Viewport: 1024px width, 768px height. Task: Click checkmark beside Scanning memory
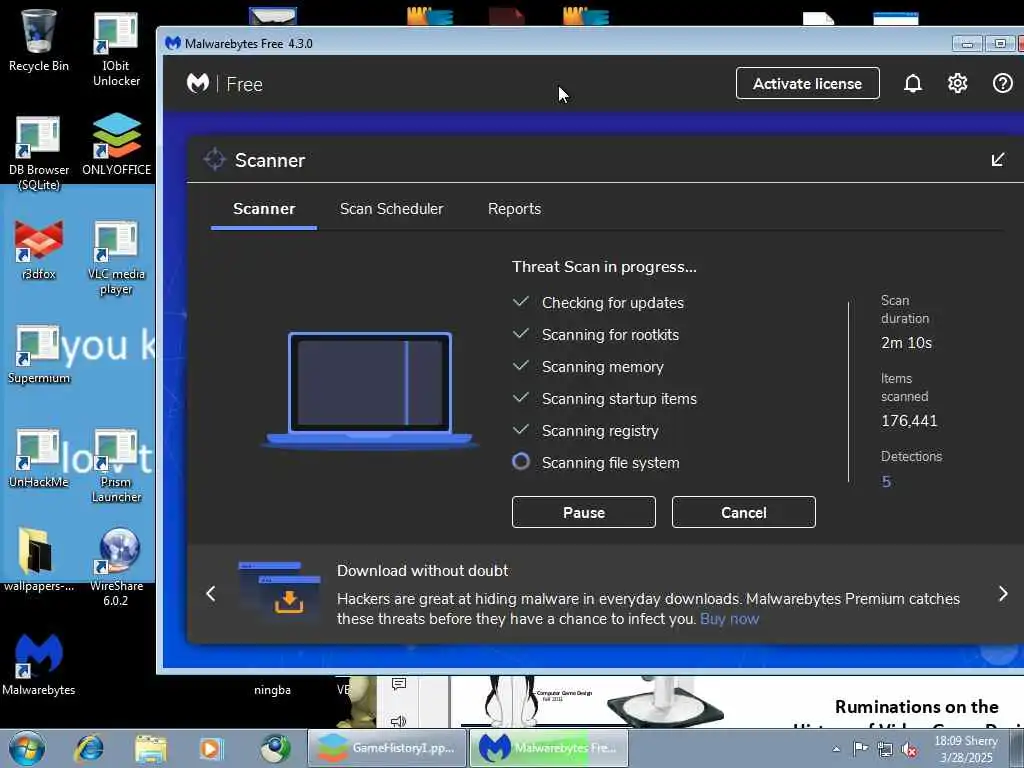pos(520,366)
